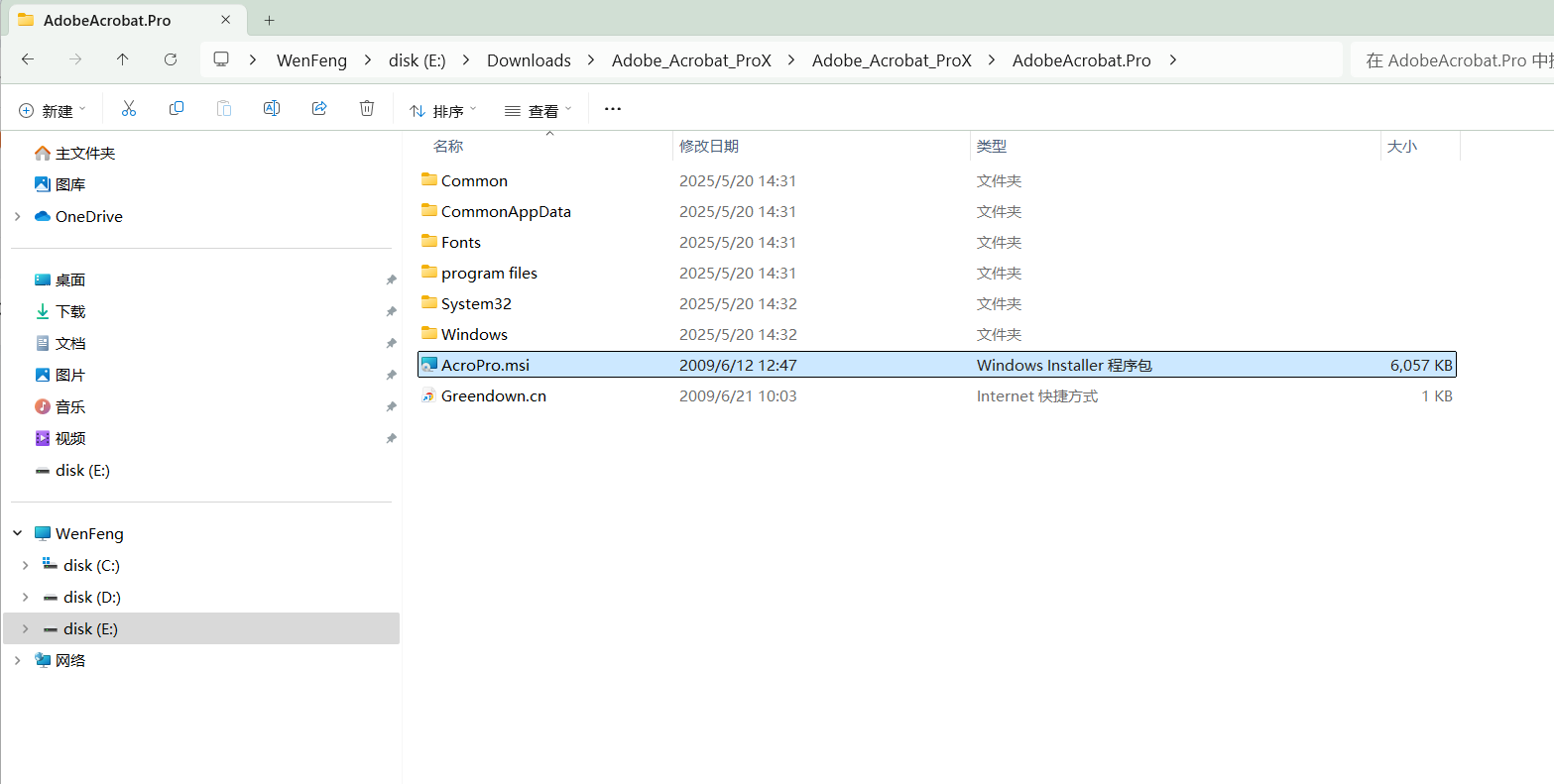Click Internet 快捷方式 type cell
The height and width of the screenshot is (784, 1554).
point(1037,395)
